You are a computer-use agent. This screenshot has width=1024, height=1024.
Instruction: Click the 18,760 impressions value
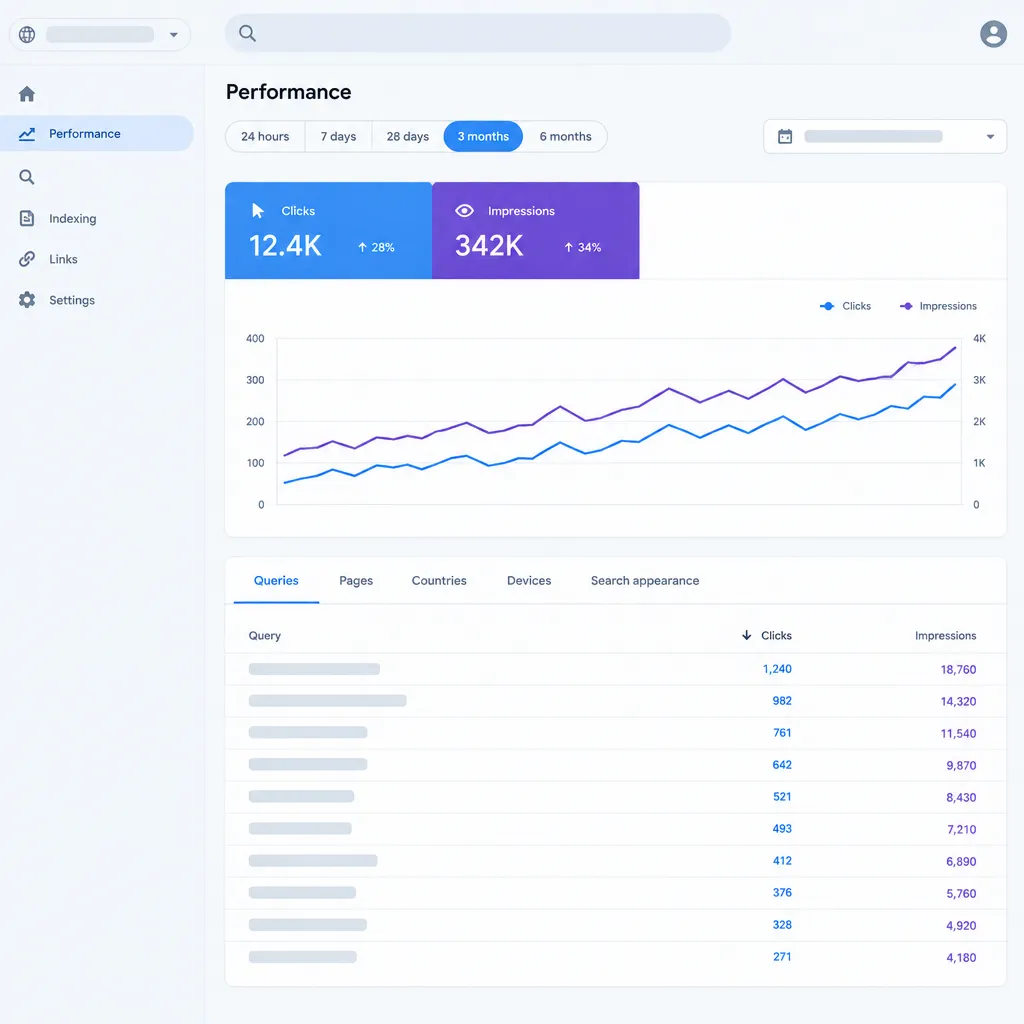point(958,669)
